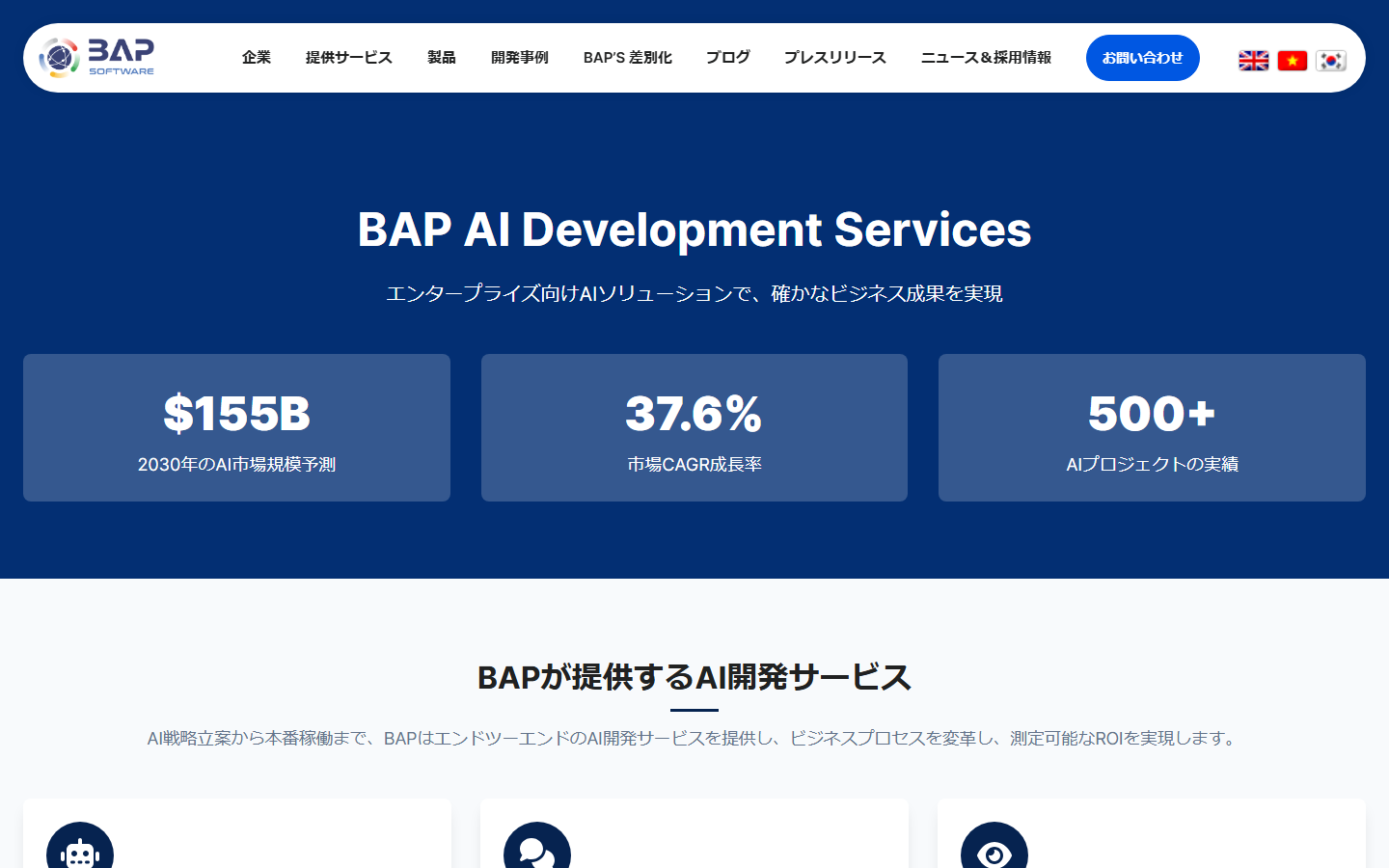Click the 500+ AI projects stat card
This screenshot has height=868, width=1389.
[1152, 427]
